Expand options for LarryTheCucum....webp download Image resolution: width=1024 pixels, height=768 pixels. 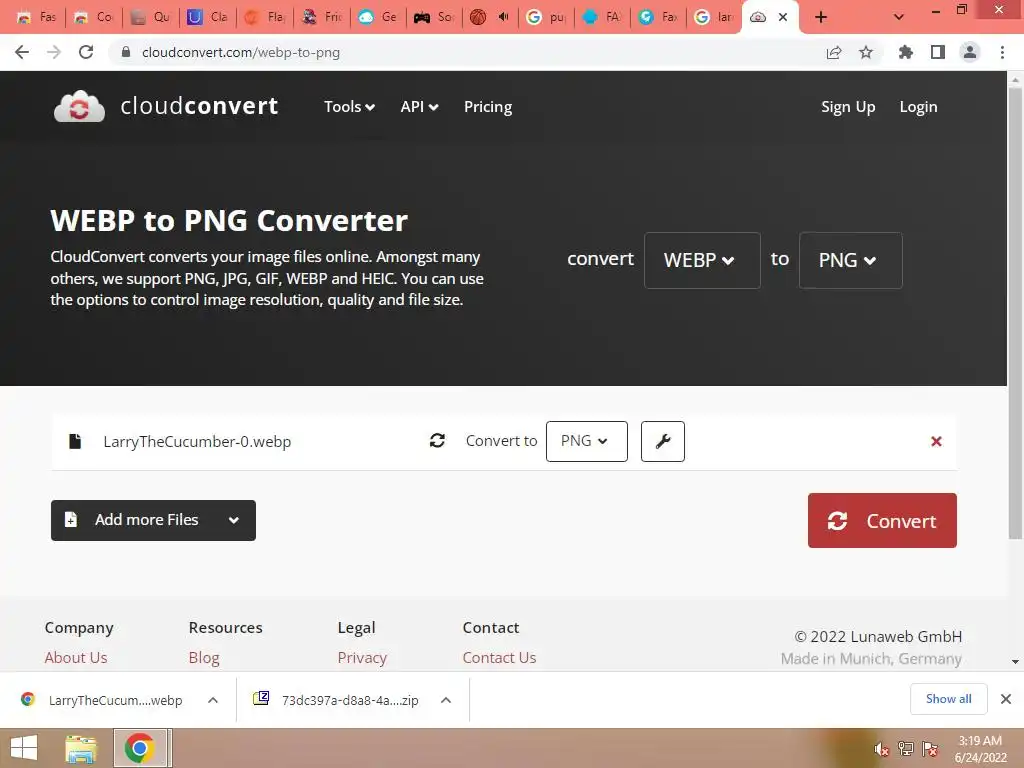tap(213, 700)
